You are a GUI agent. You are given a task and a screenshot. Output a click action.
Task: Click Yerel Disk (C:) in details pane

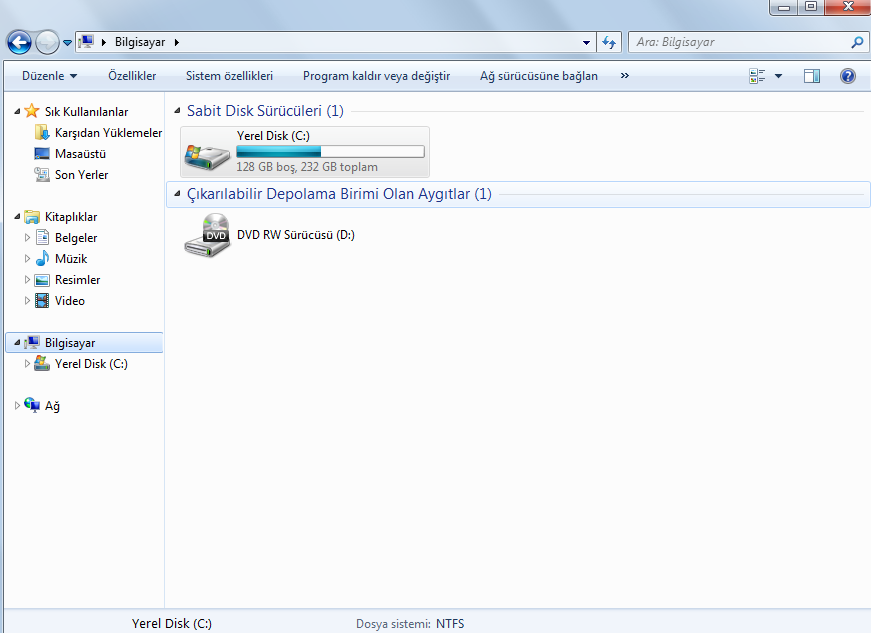[172, 624]
